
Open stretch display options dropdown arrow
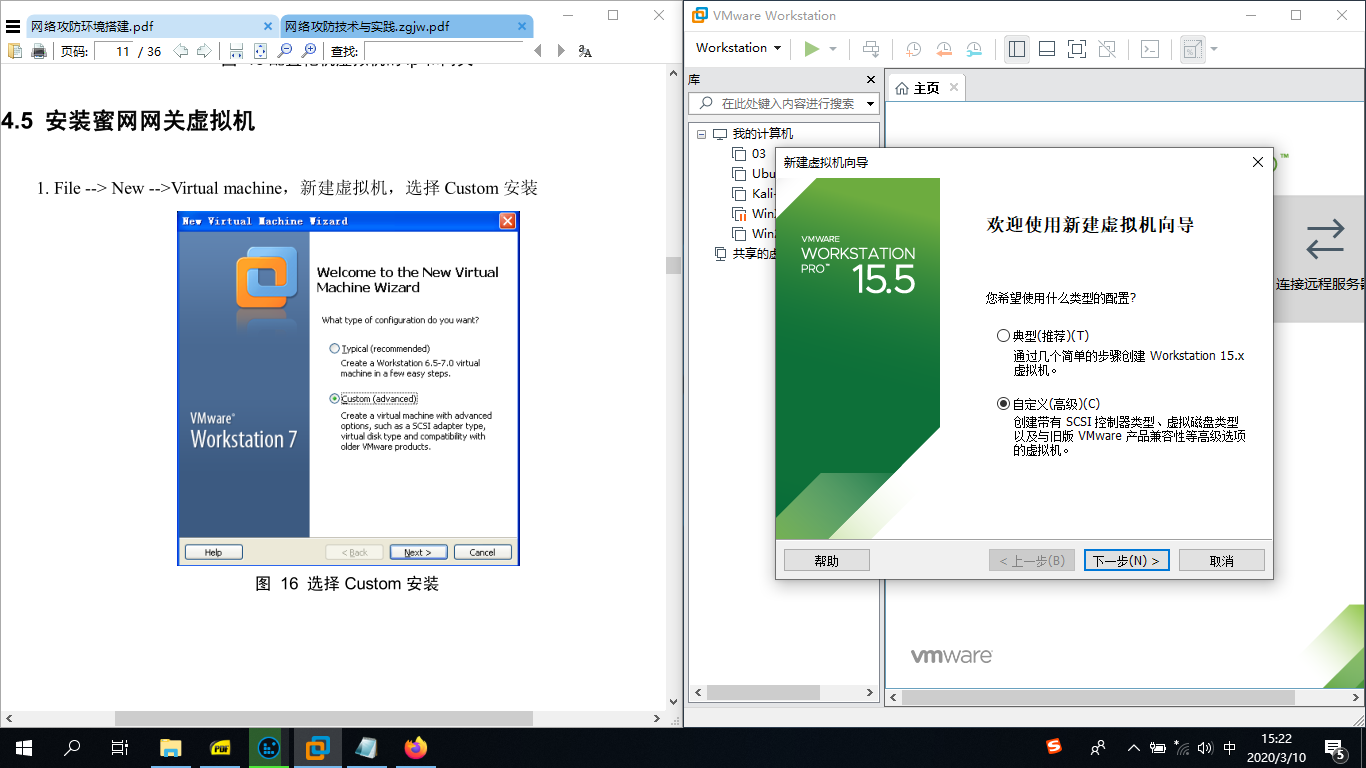[1214, 48]
